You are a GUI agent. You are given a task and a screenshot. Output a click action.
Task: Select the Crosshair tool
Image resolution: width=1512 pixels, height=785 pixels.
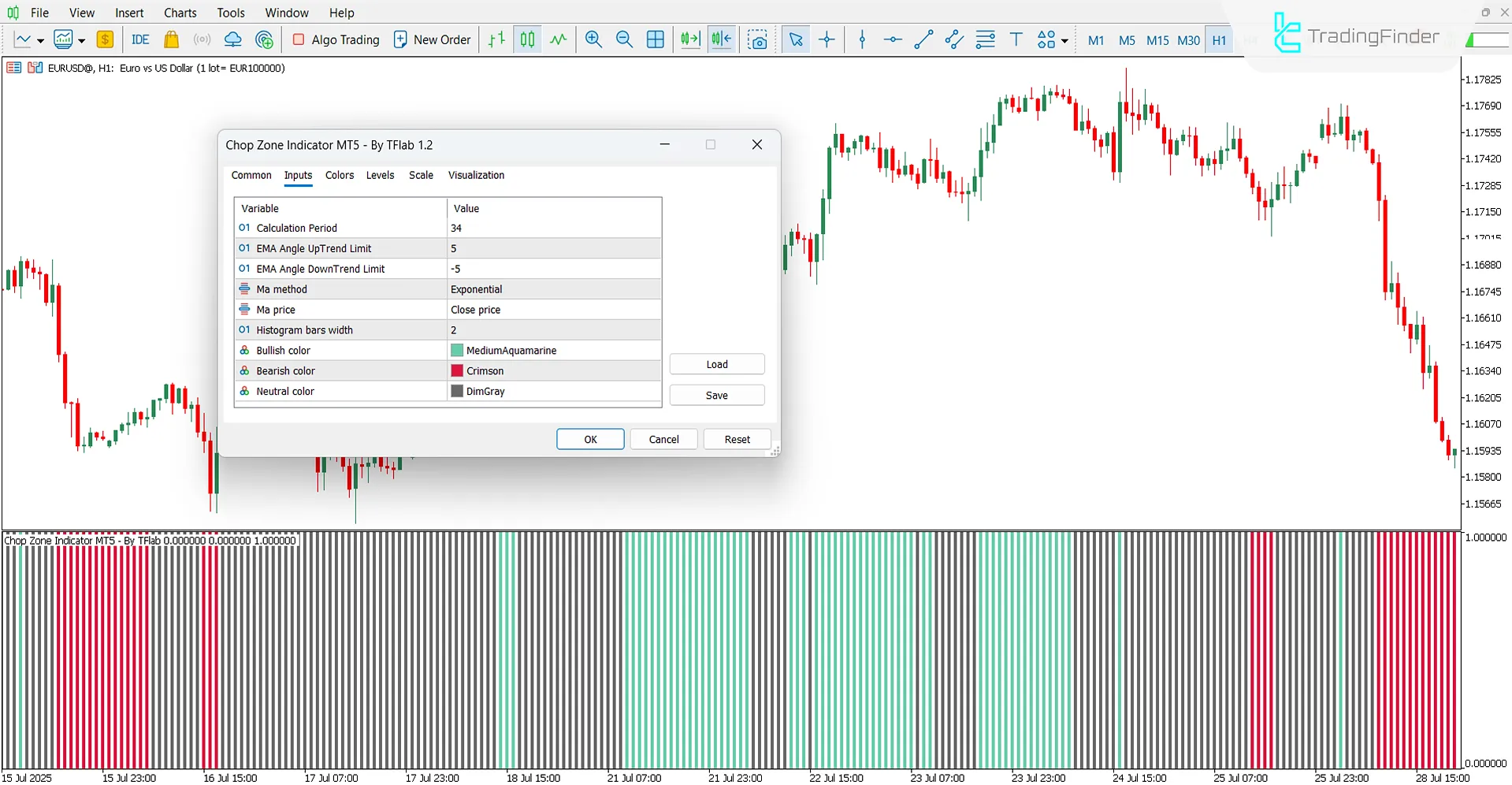click(x=827, y=39)
